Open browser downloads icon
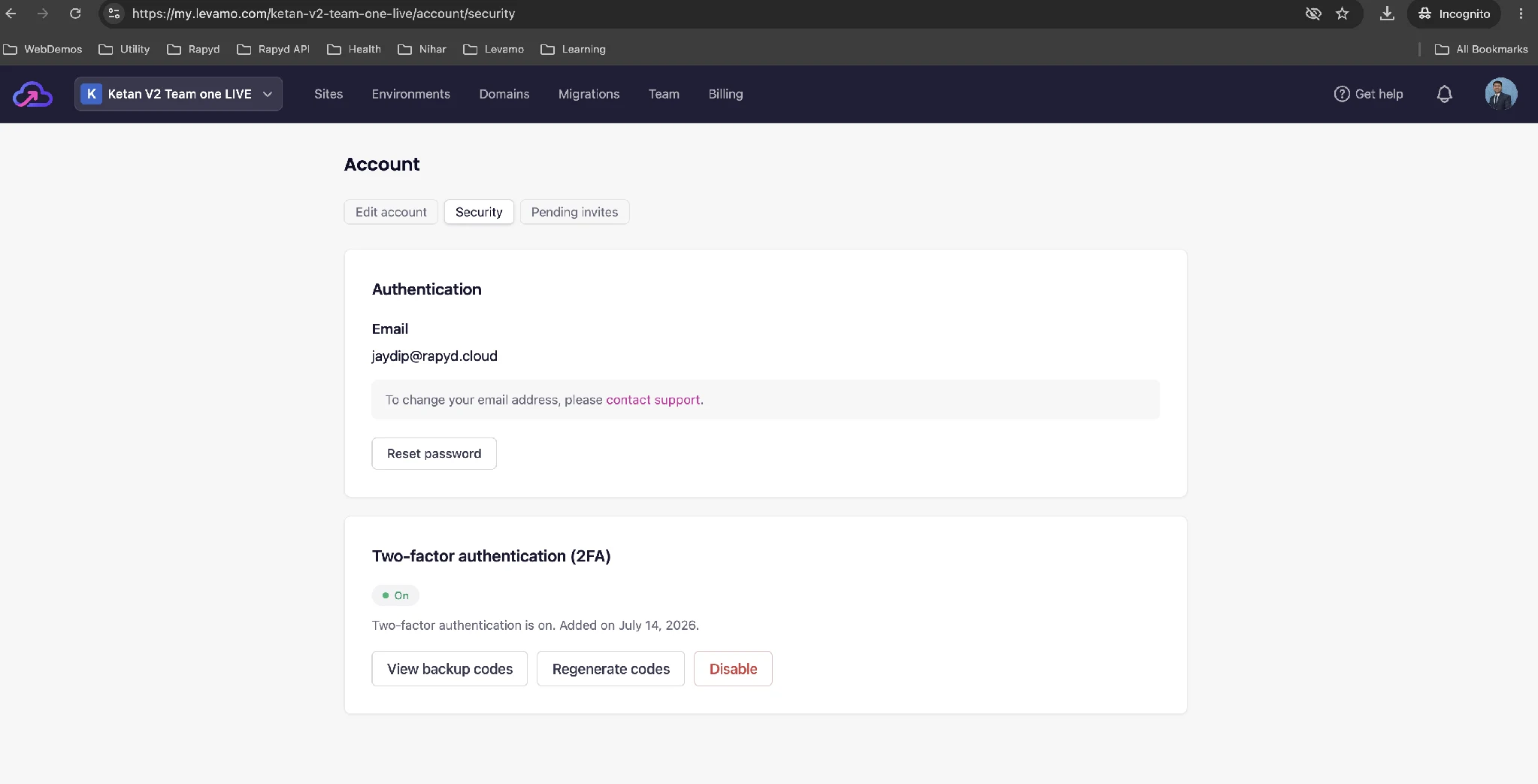Screen dimensions: 1538x784 click(x=1387, y=14)
